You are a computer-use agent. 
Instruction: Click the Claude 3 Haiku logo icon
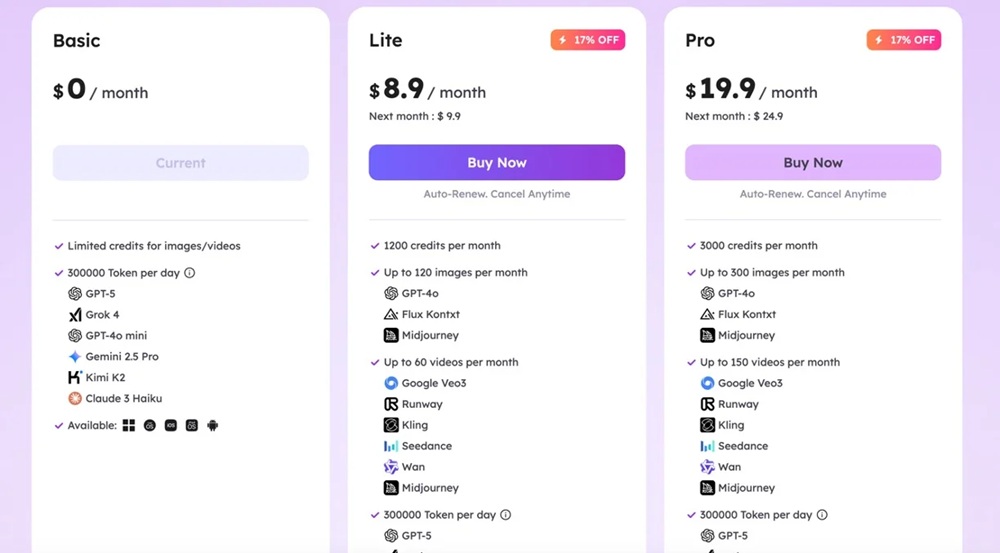pyautogui.click(x=75, y=399)
